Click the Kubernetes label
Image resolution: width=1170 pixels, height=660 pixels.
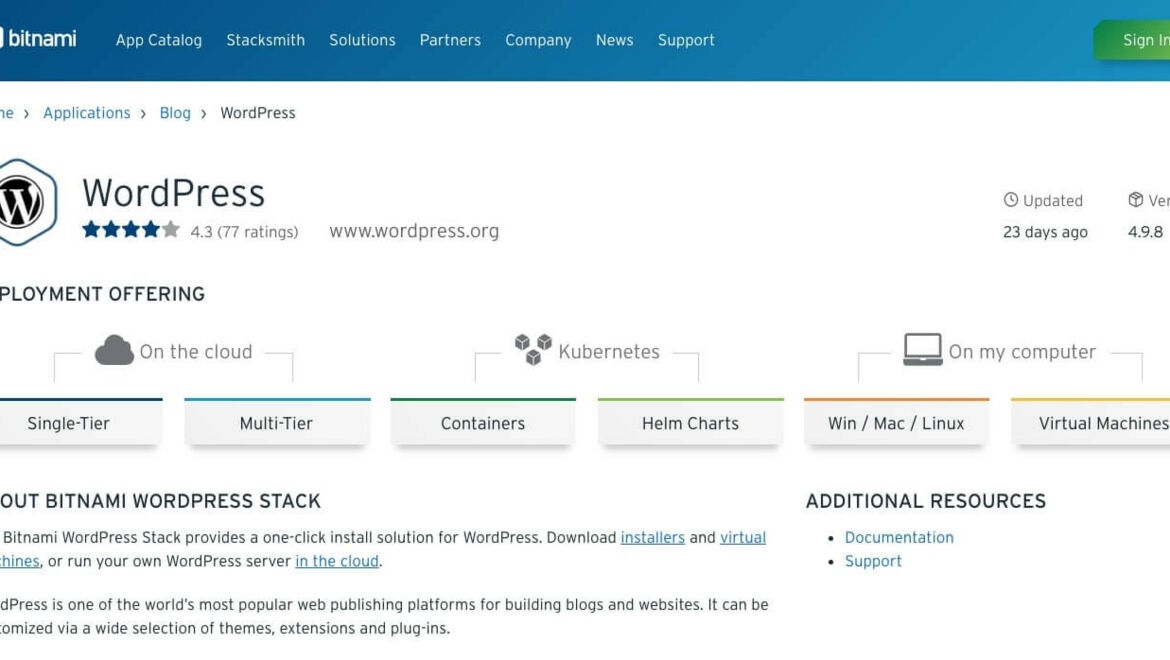(x=609, y=352)
